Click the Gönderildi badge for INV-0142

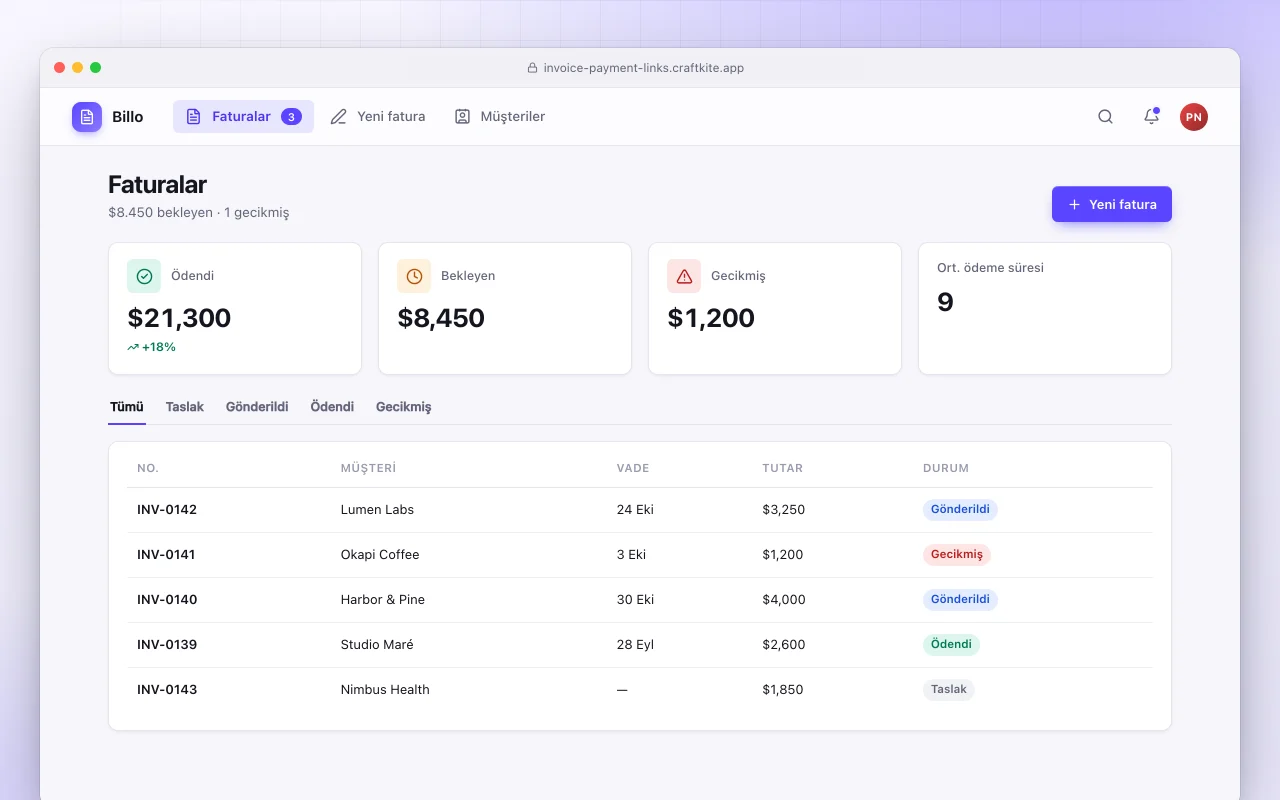pos(960,510)
